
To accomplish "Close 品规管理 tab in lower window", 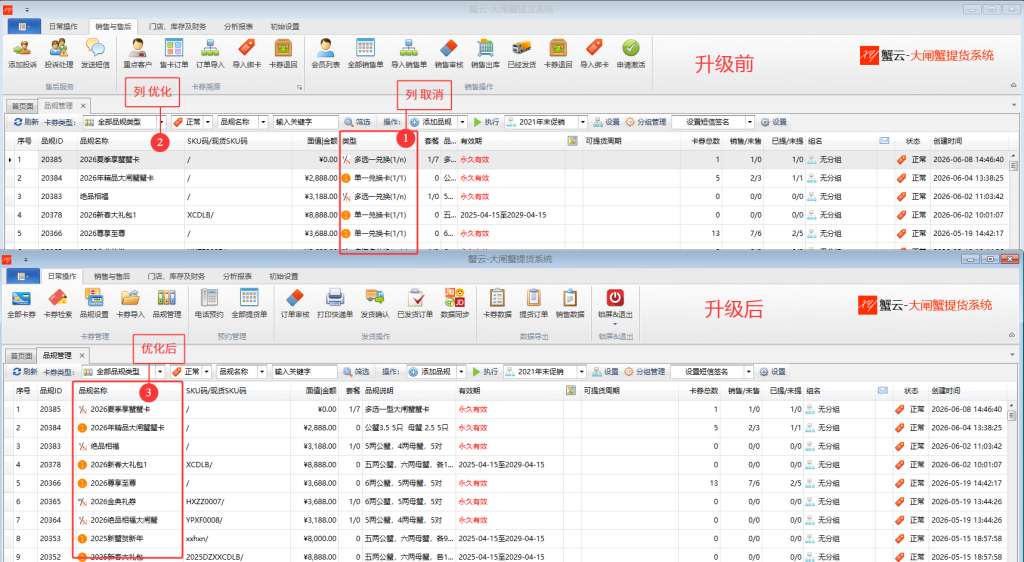I will click(82, 356).
